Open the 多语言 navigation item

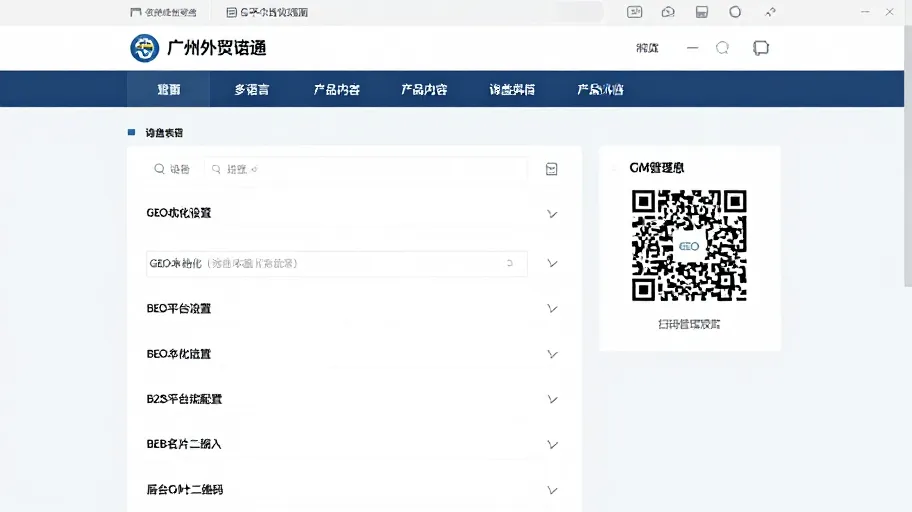click(x=251, y=89)
